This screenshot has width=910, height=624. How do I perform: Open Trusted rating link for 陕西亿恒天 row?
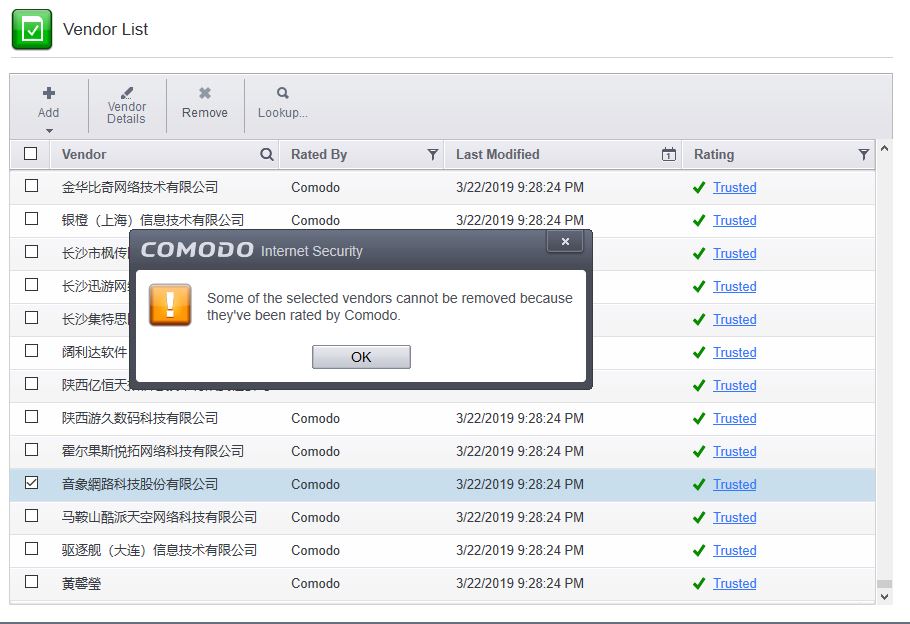[734, 385]
